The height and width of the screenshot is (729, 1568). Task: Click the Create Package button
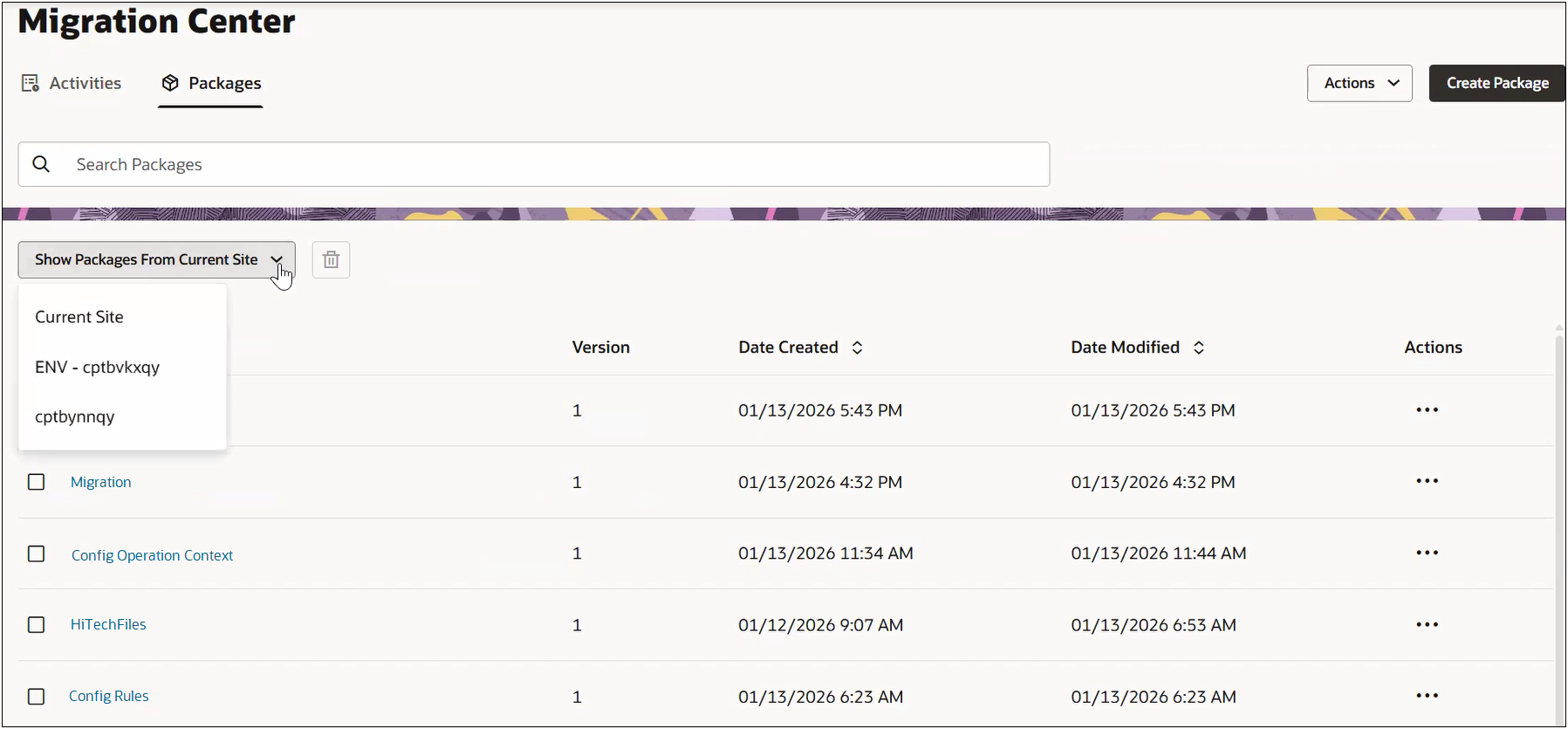coord(1496,83)
